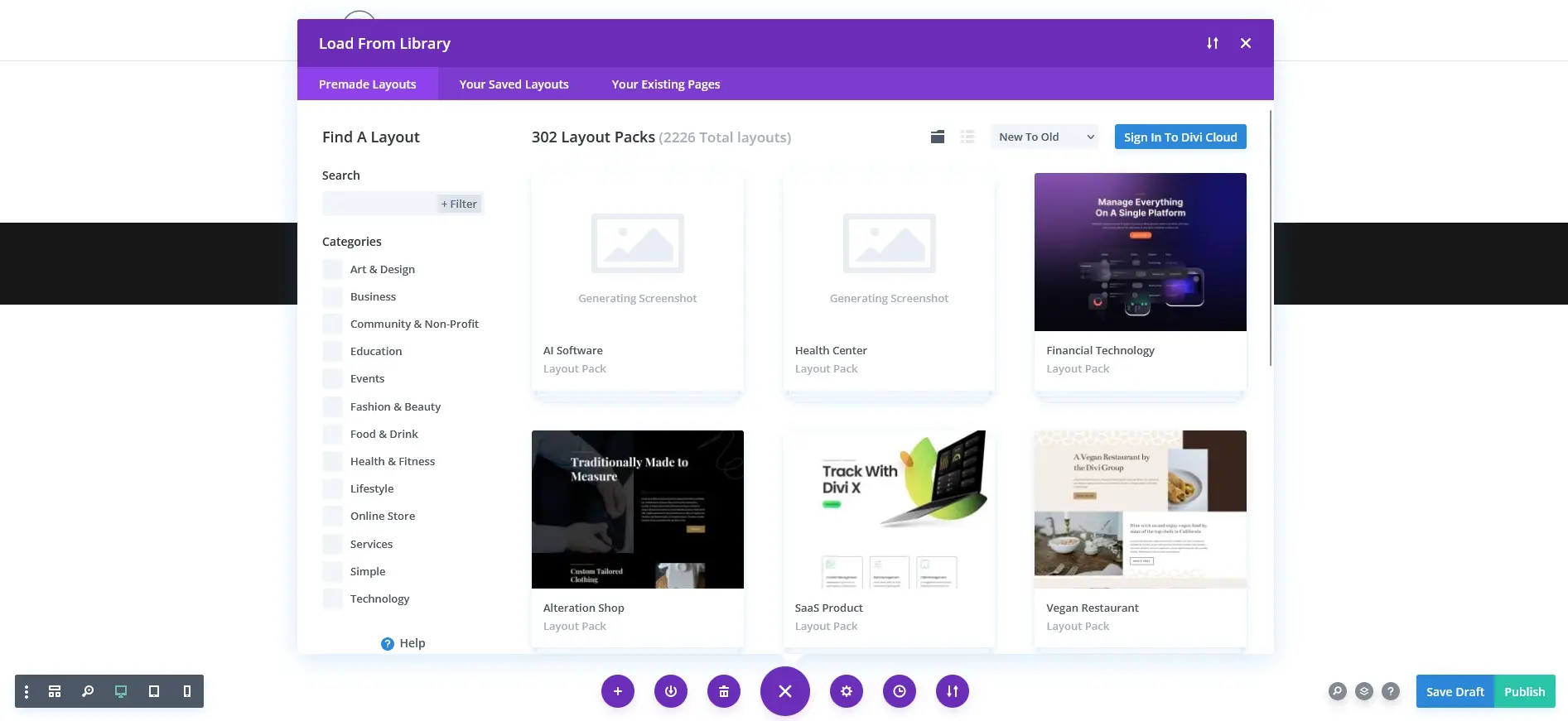Open the Health Center layout pack card
Image resolution: width=1568 pixels, height=721 pixels.
889,281
